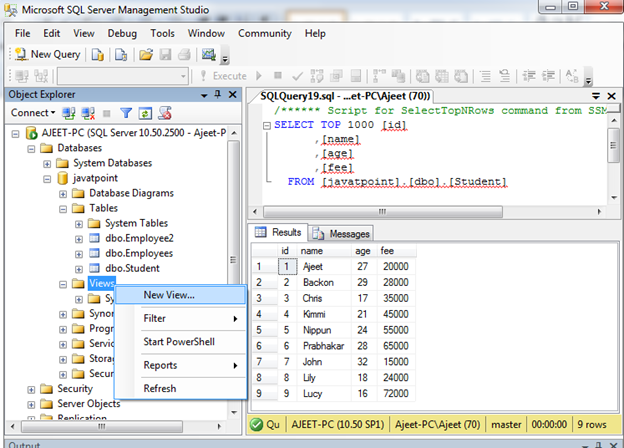This screenshot has width=624, height=448.
Task: Select the cell with fee 72000
Action: coord(396,393)
